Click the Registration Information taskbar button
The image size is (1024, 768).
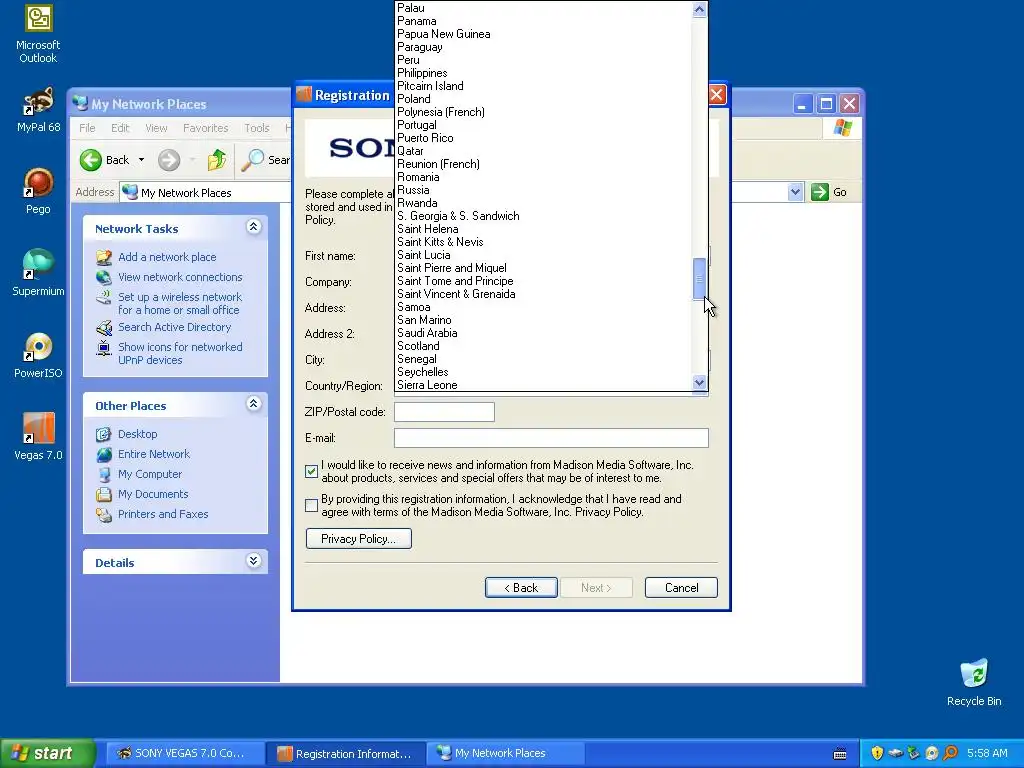[345, 754]
